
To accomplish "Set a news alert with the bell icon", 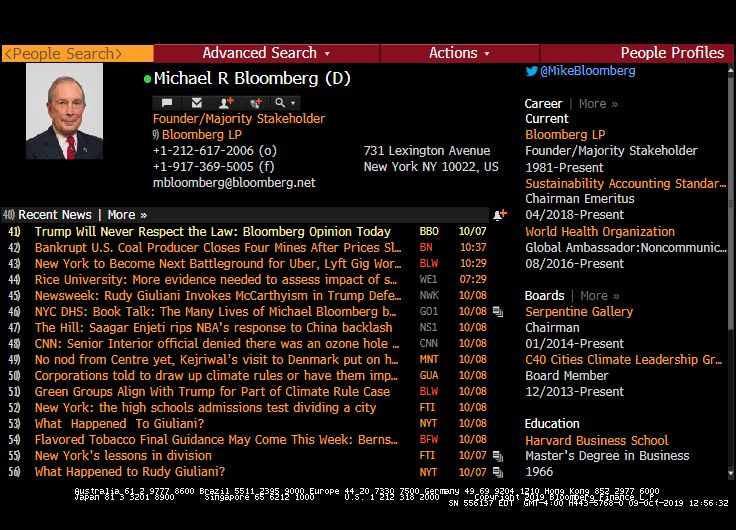I will coord(500,215).
